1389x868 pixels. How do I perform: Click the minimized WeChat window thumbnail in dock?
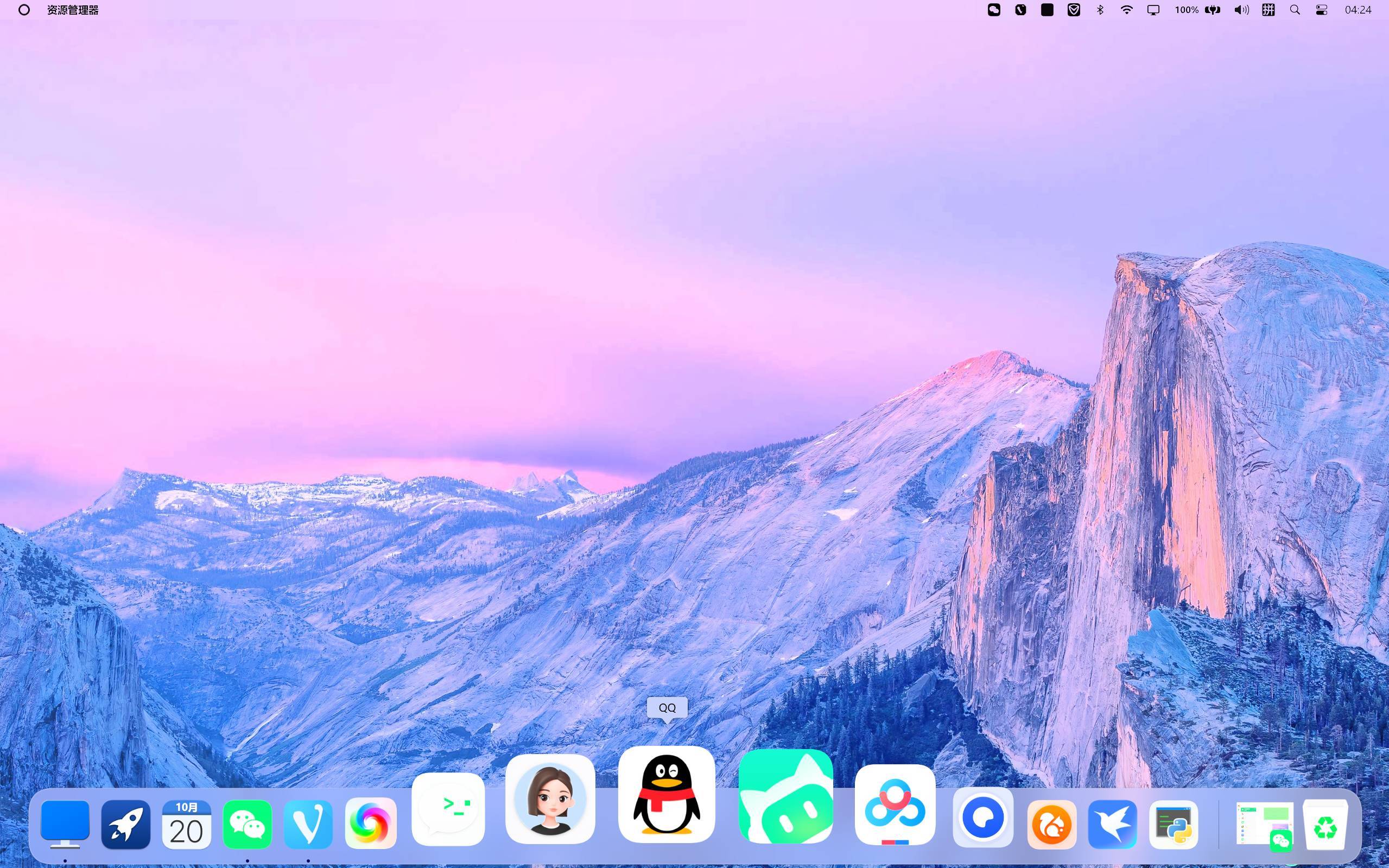coord(1265,826)
